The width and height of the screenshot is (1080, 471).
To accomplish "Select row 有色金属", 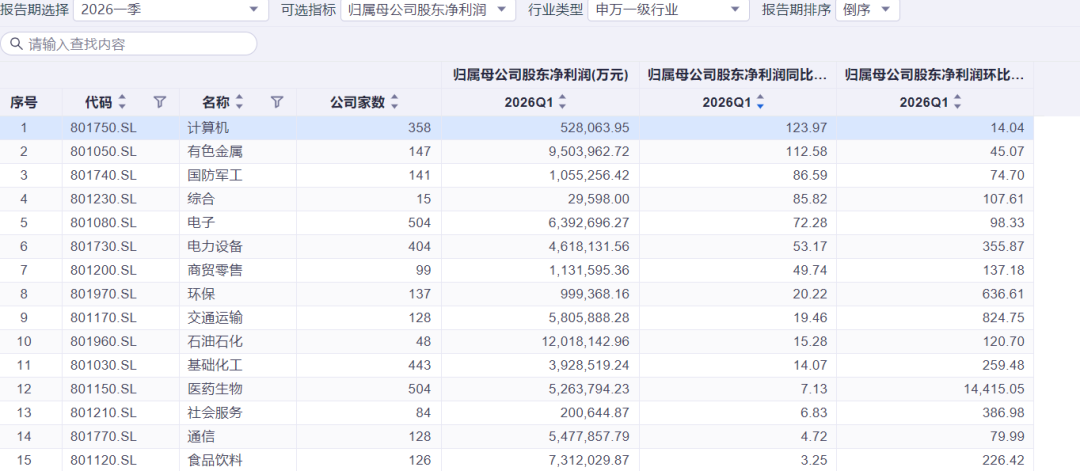I will click(x=517, y=151).
